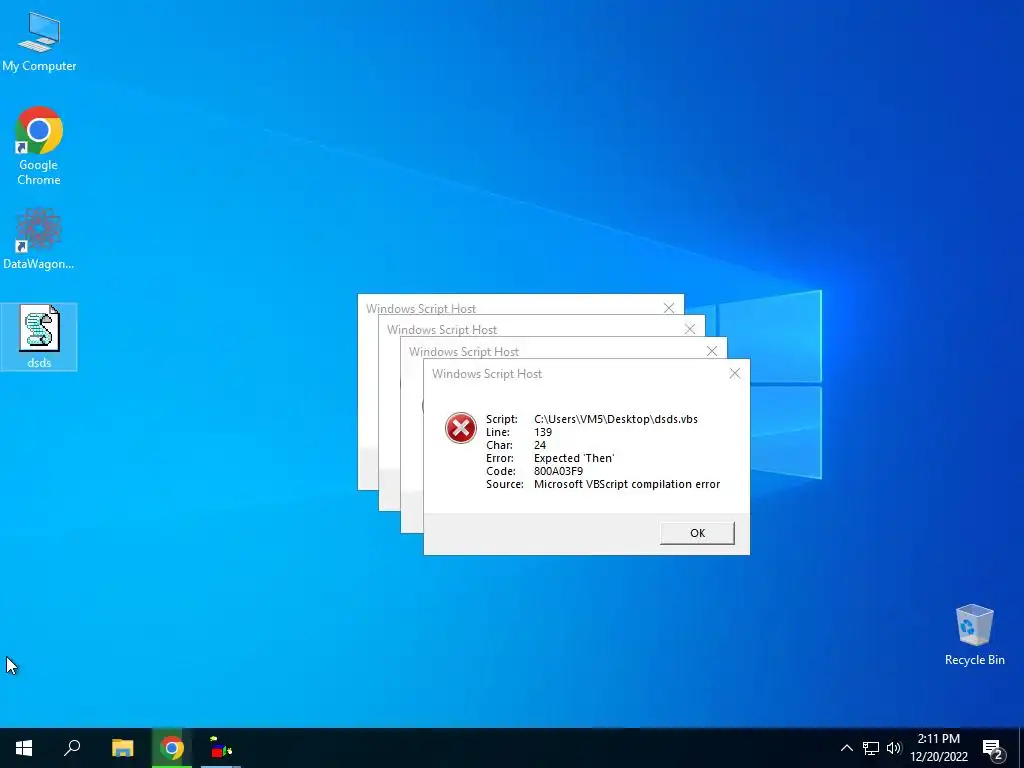
Task: Open the Windows Start menu
Action: (x=24, y=748)
